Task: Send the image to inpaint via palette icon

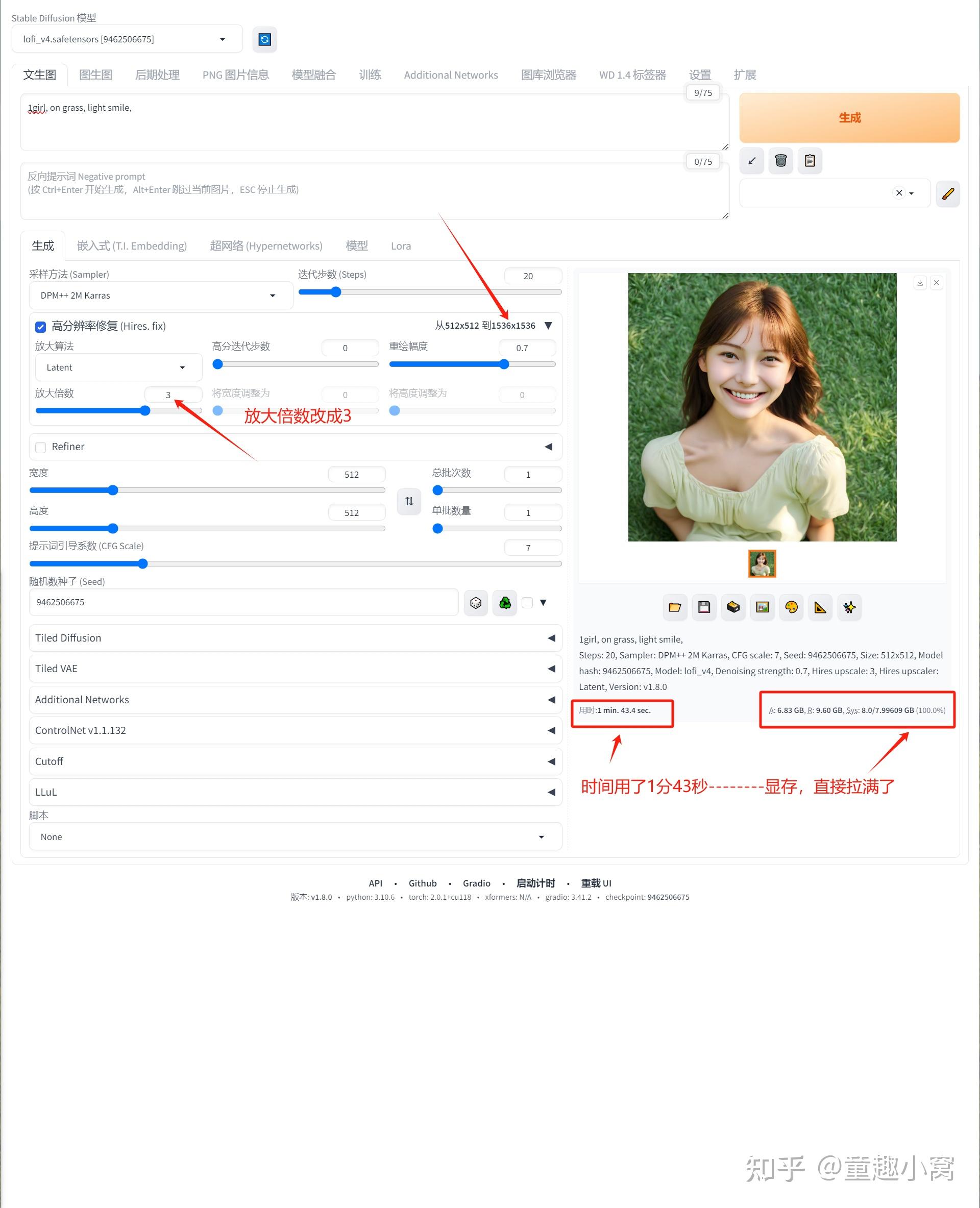Action: click(x=792, y=607)
